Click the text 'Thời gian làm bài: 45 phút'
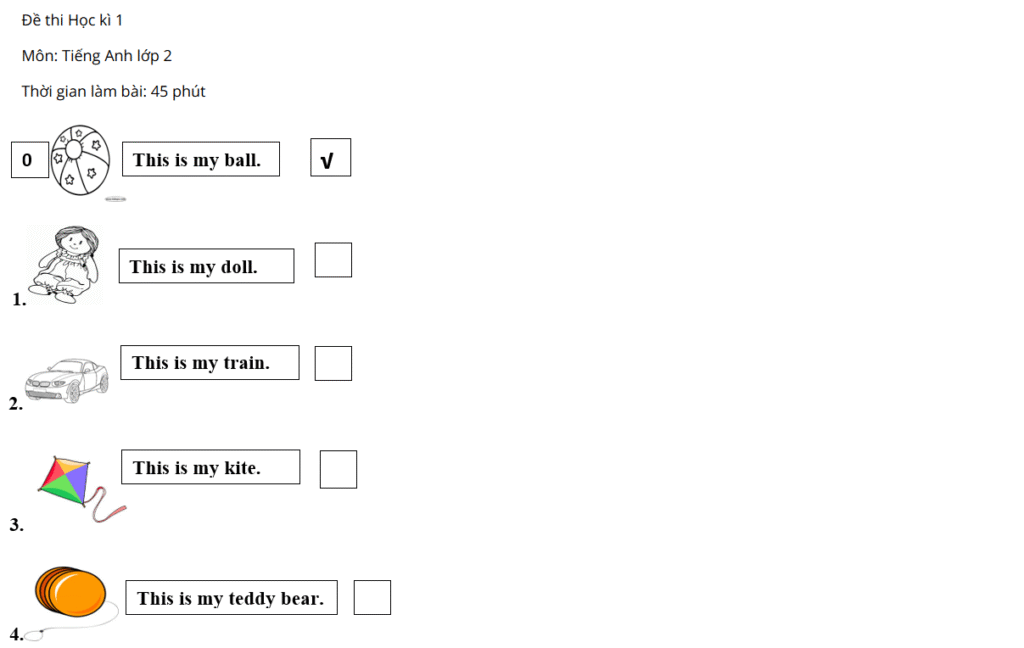This screenshot has height=648, width=1024. pos(113,91)
